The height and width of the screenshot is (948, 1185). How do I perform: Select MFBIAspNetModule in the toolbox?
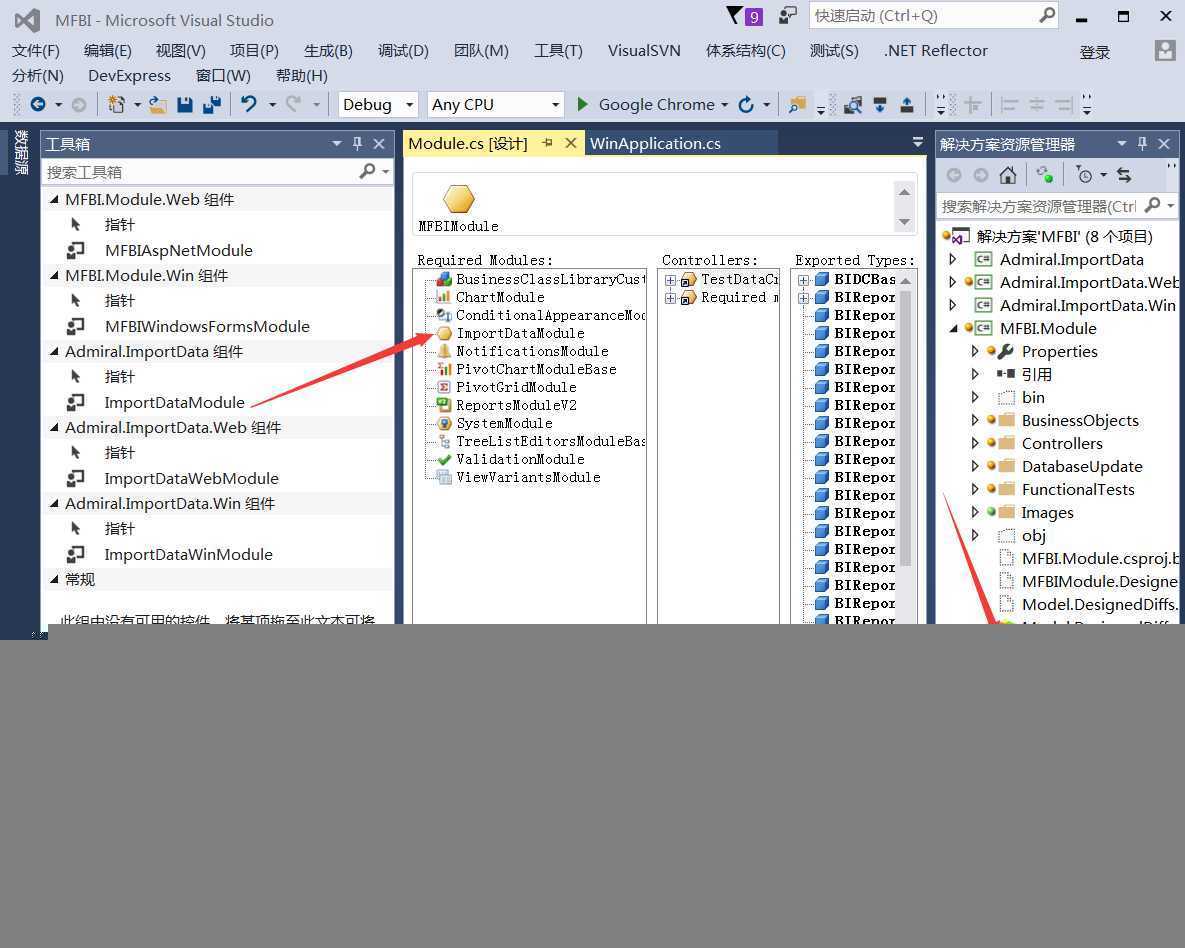[x=178, y=250]
